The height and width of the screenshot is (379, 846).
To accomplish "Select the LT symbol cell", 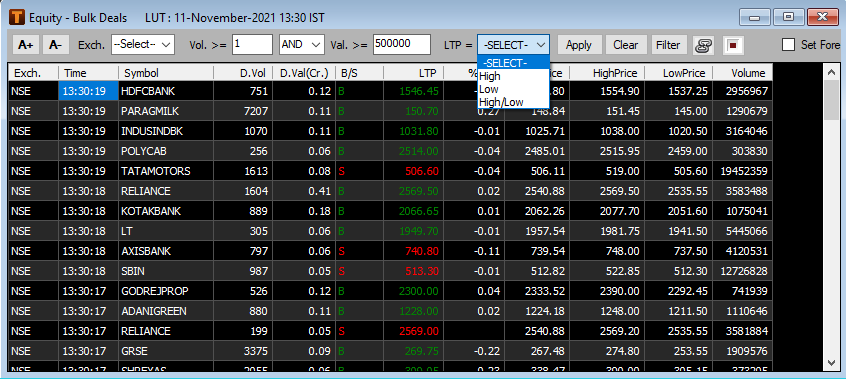I will (x=166, y=231).
